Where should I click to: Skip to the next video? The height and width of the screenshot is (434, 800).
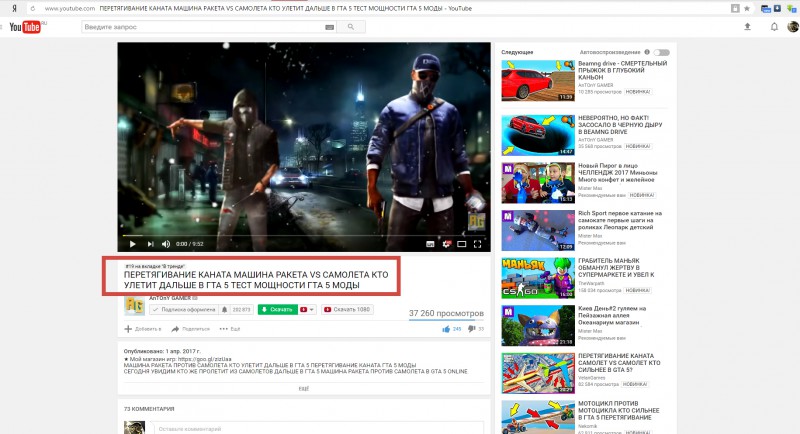[x=150, y=244]
